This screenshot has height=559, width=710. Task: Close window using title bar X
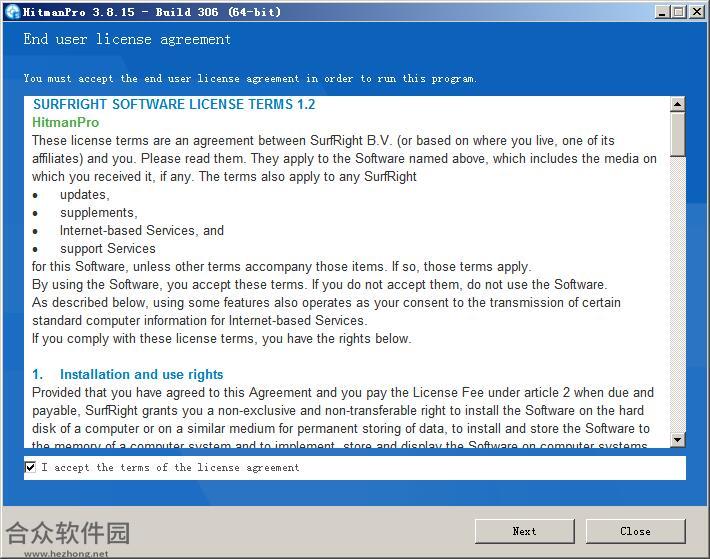click(696, 12)
